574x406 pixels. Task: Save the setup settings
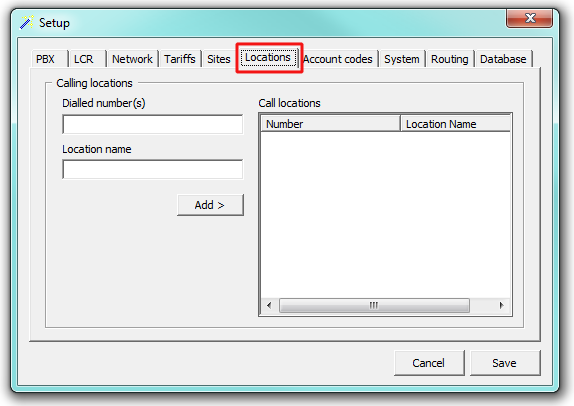click(505, 363)
